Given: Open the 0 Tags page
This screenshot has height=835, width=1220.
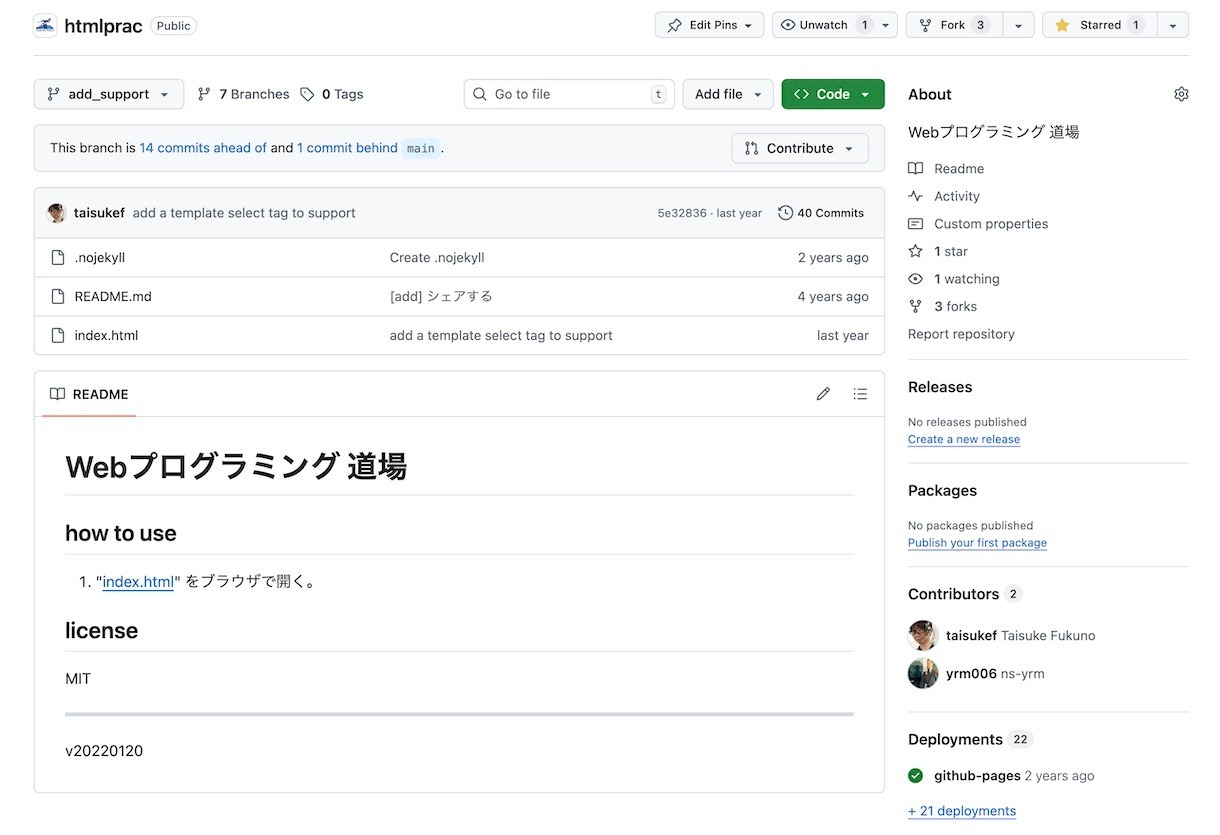Looking at the screenshot, I should tap(332, 94).
